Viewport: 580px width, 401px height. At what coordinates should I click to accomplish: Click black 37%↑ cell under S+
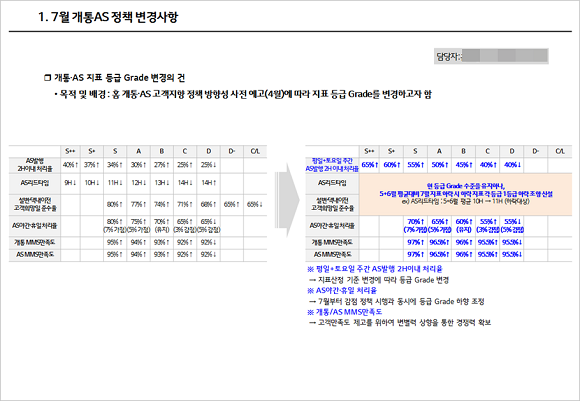[92, 165]
